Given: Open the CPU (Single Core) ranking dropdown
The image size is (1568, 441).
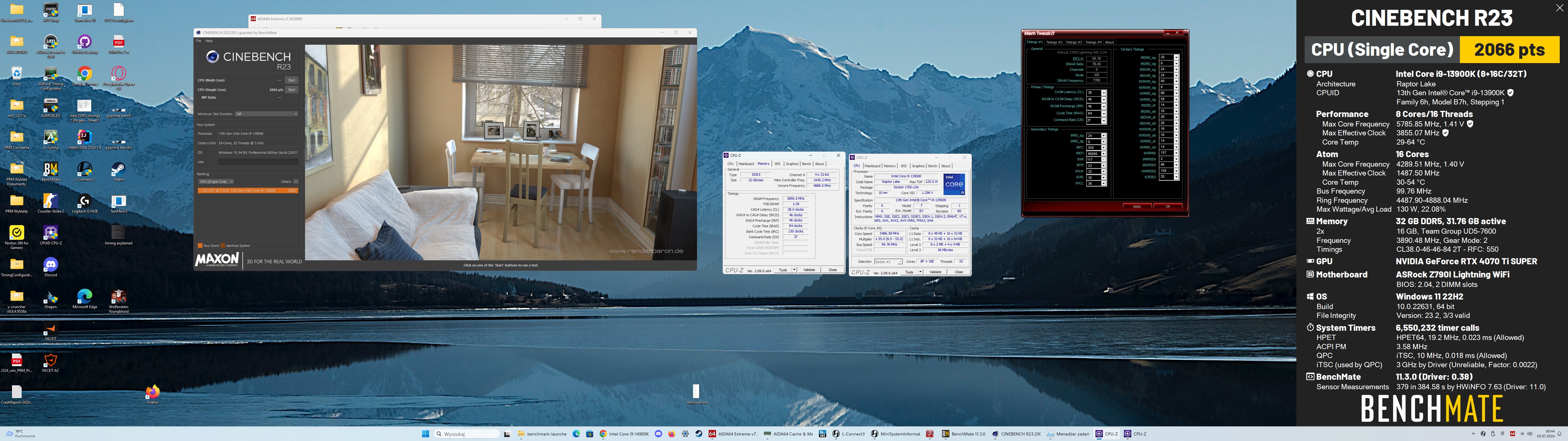Looking at the screenshot, I should (216, 182).
